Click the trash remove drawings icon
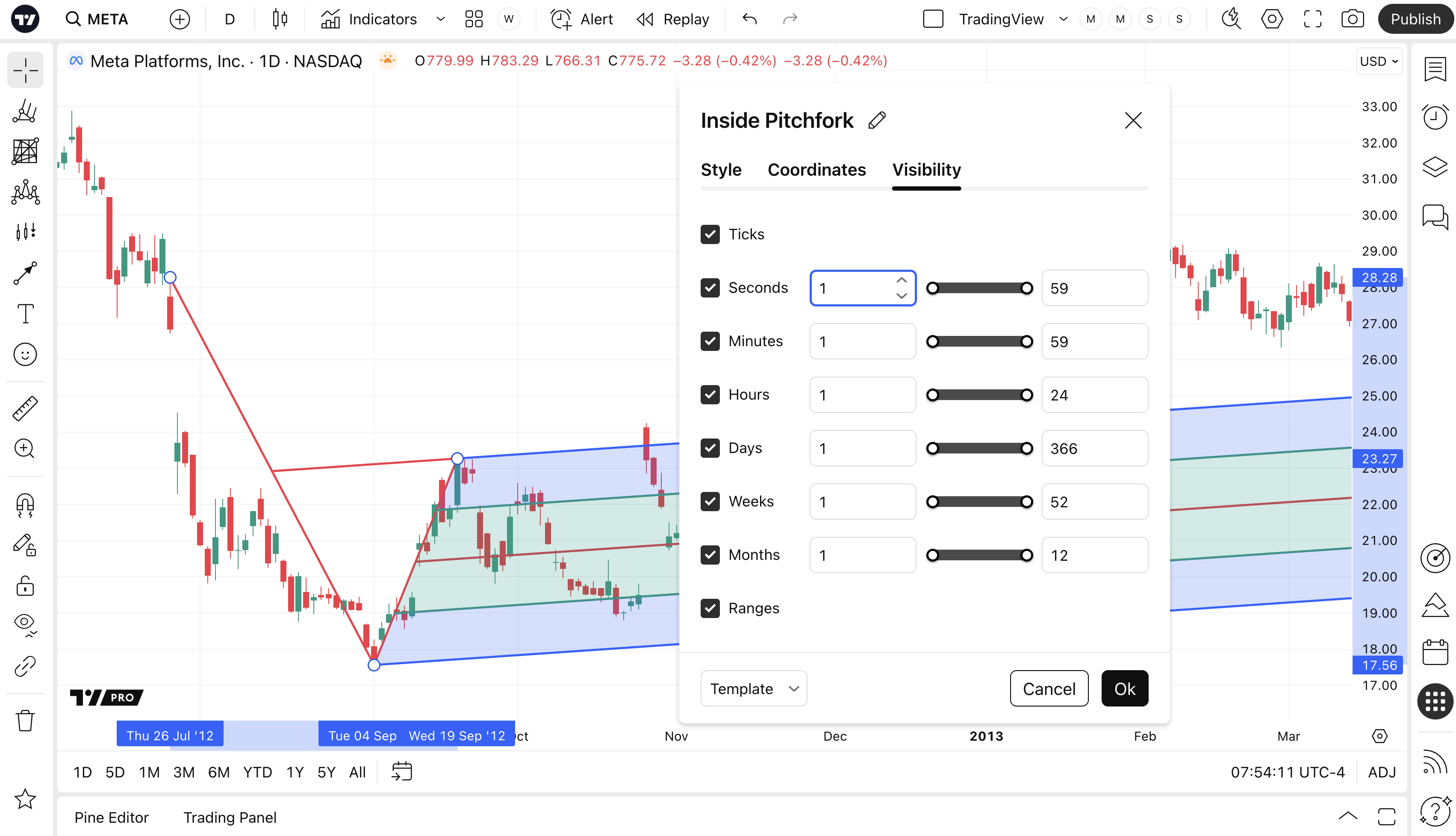1456x836 pixels. tap(25, 720)
